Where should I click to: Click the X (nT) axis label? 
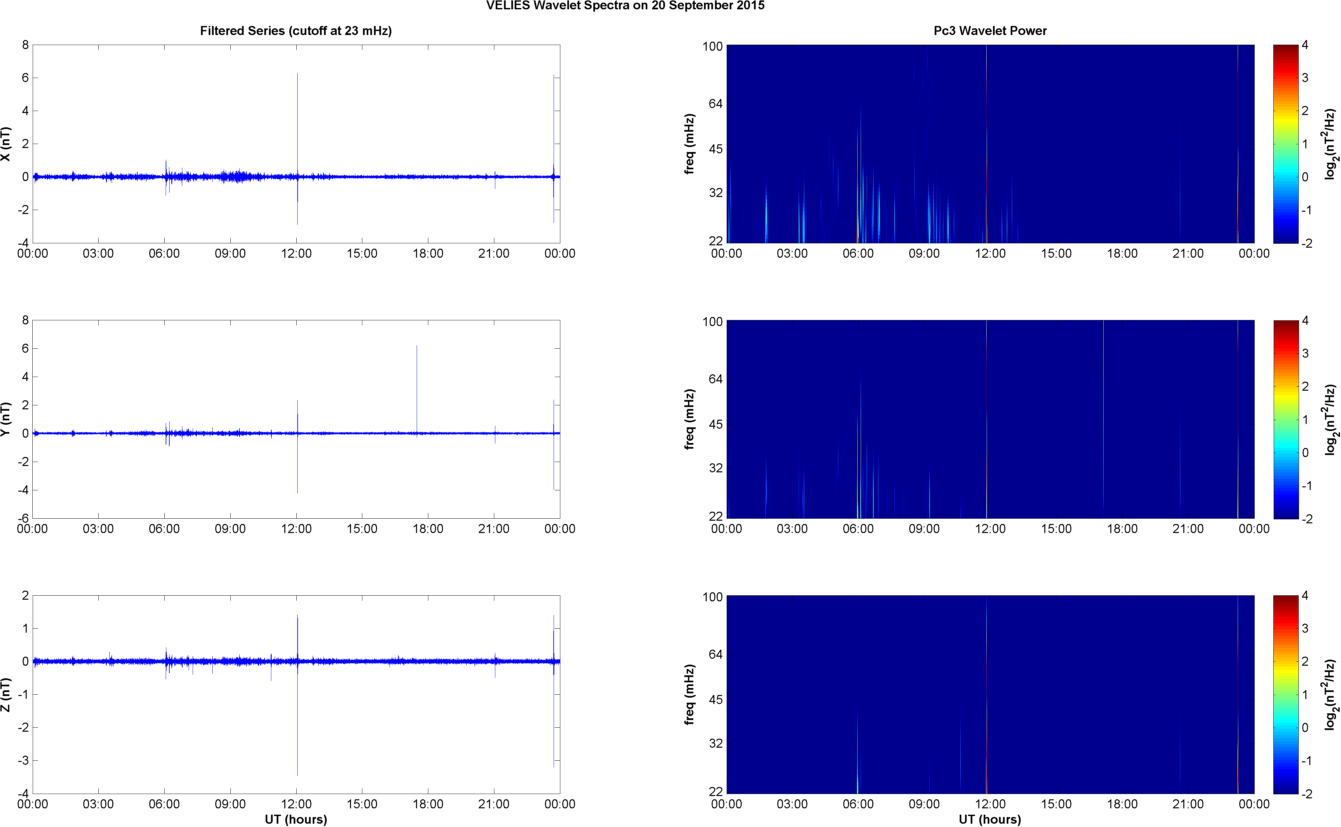tap(7, 144)
